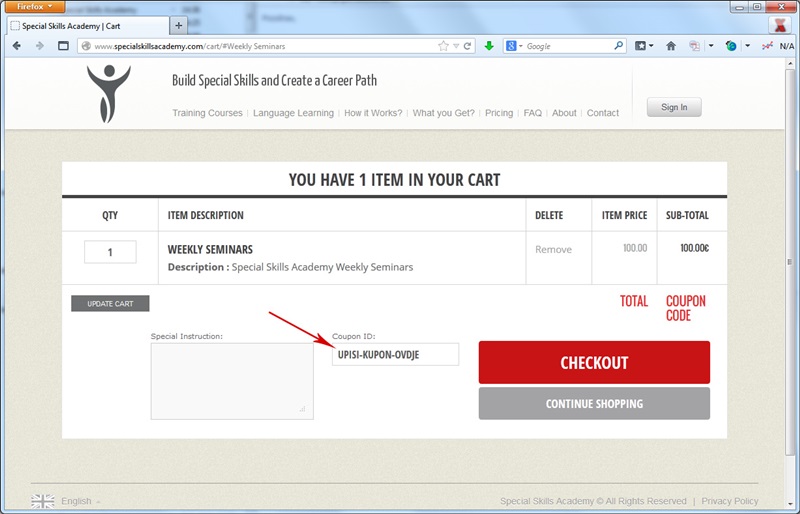This screenshot has height=514, width=800.
Task: Click the Coupon ID input field
Action: click(395, 354)
